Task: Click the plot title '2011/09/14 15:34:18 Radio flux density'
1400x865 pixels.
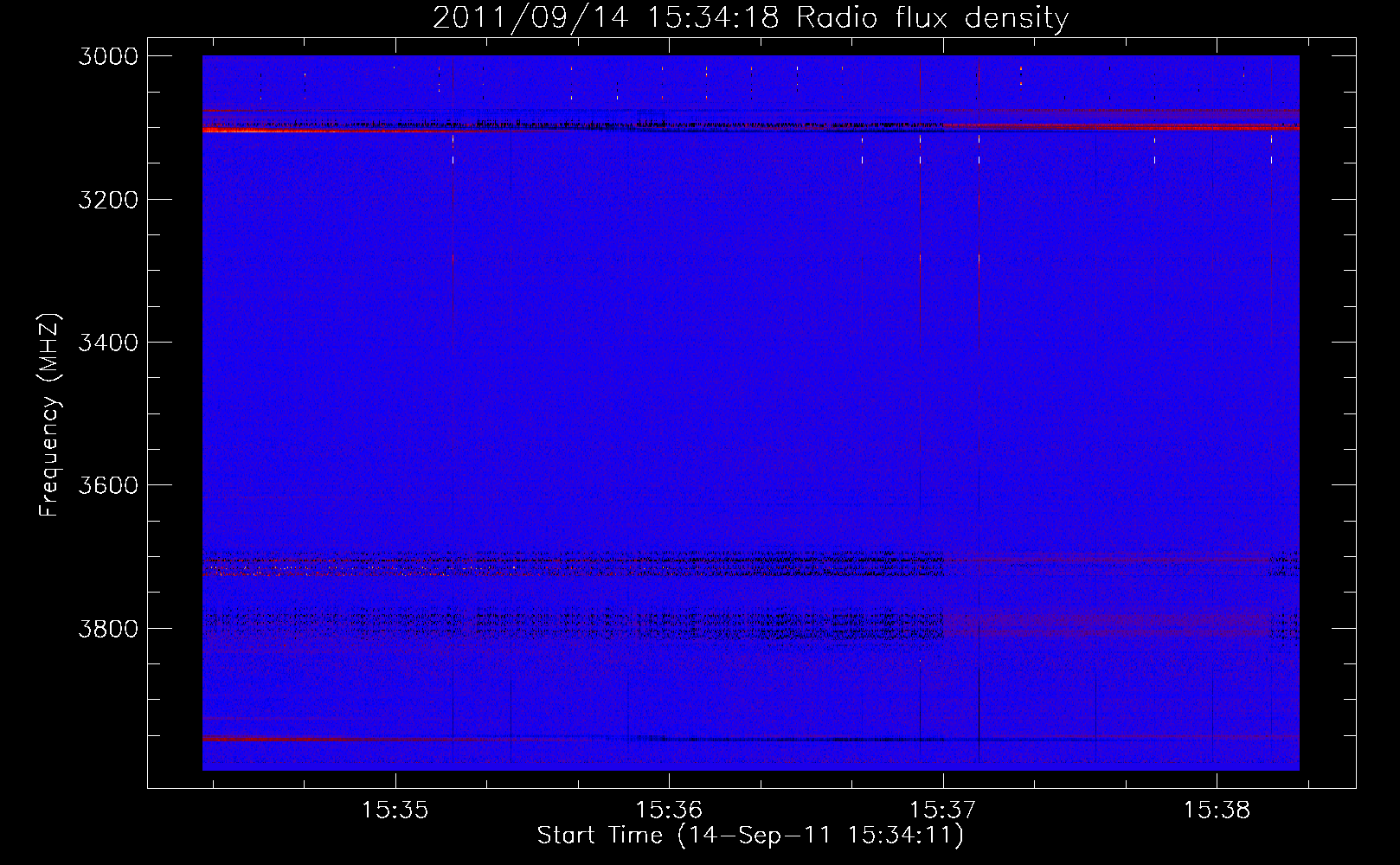Action: (x=750, y=18)
